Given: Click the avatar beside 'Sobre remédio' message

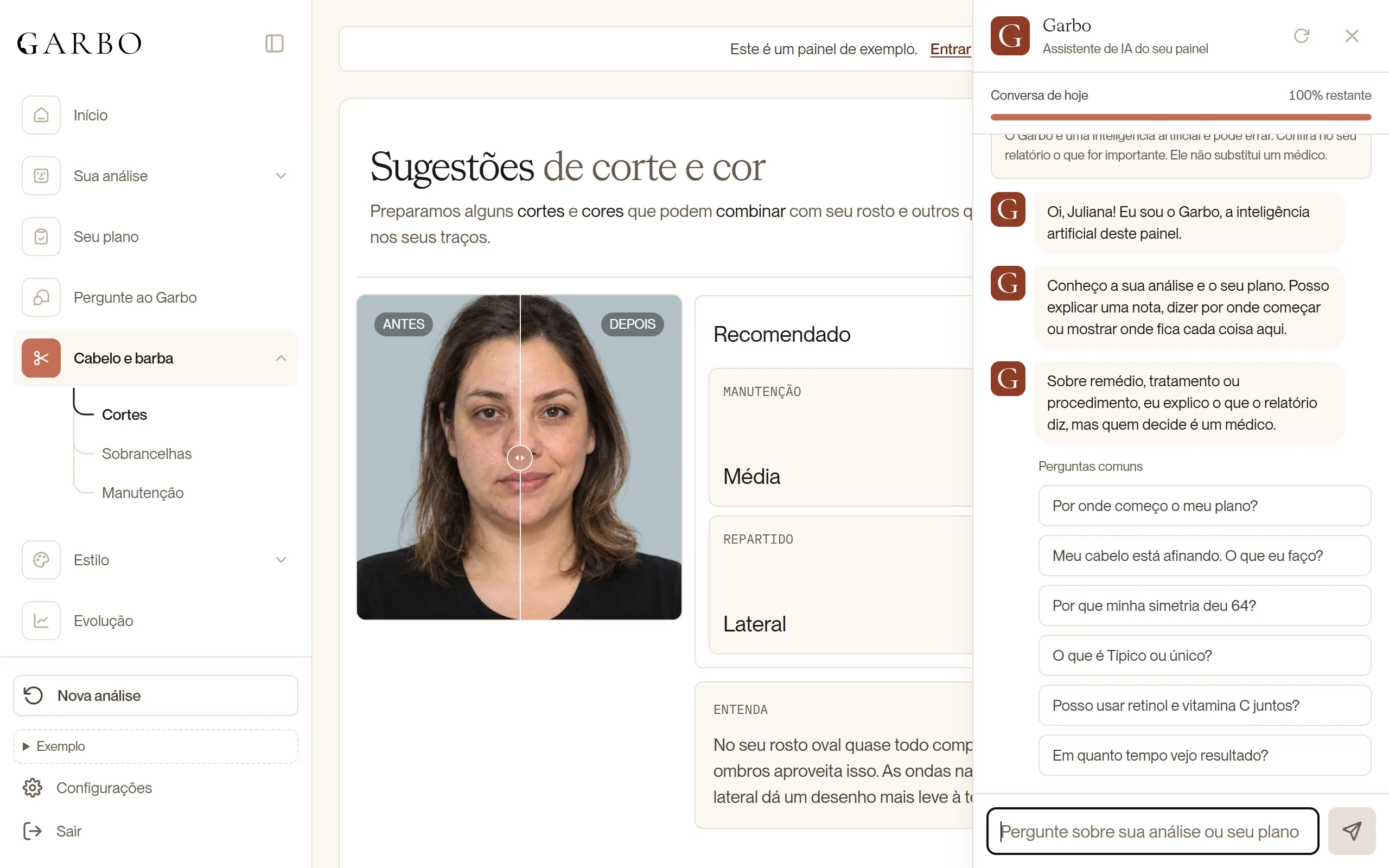Looking at the screenshot, I should click(x=1008, y=378).
